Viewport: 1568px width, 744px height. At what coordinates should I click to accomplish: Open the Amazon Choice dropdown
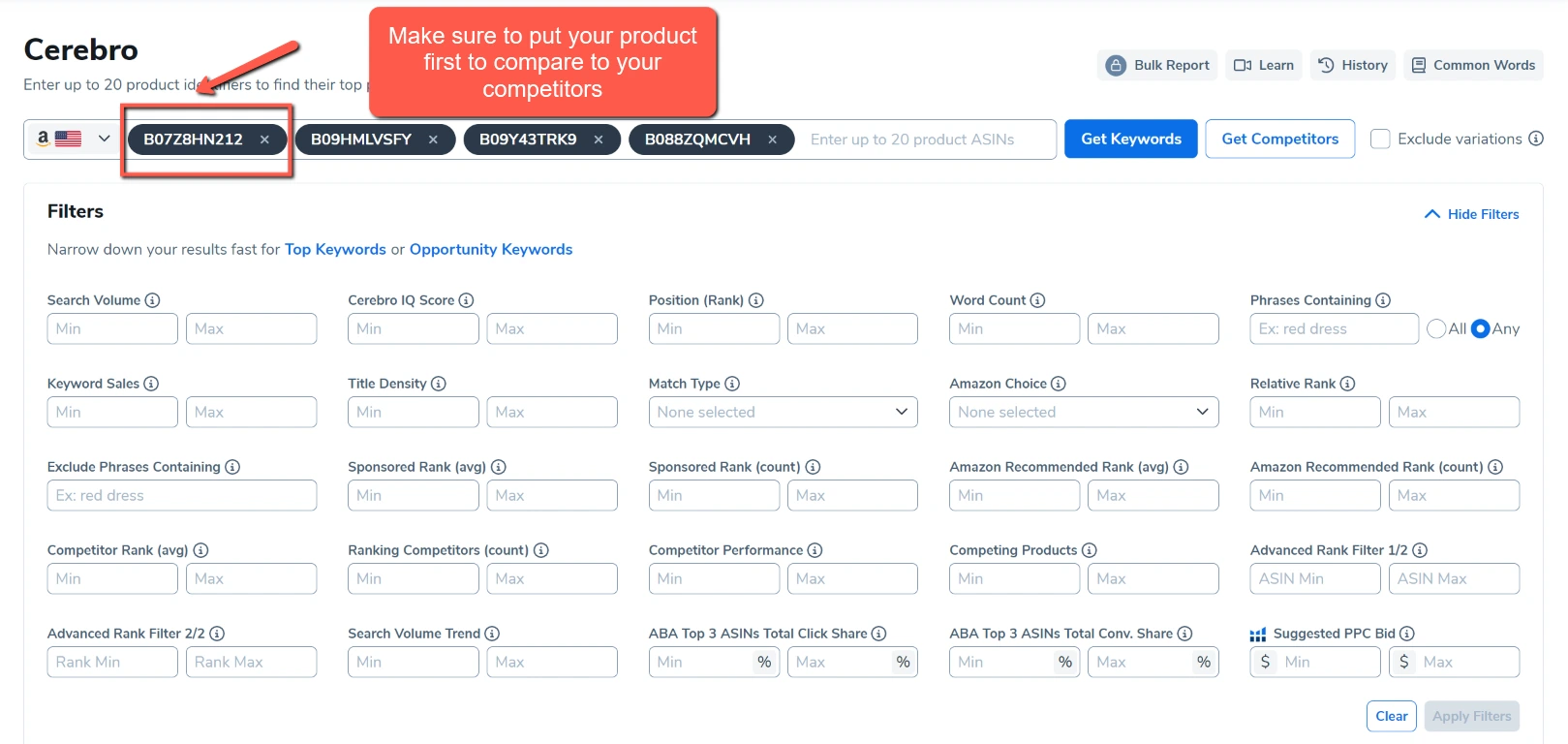tap(1084, 412)
